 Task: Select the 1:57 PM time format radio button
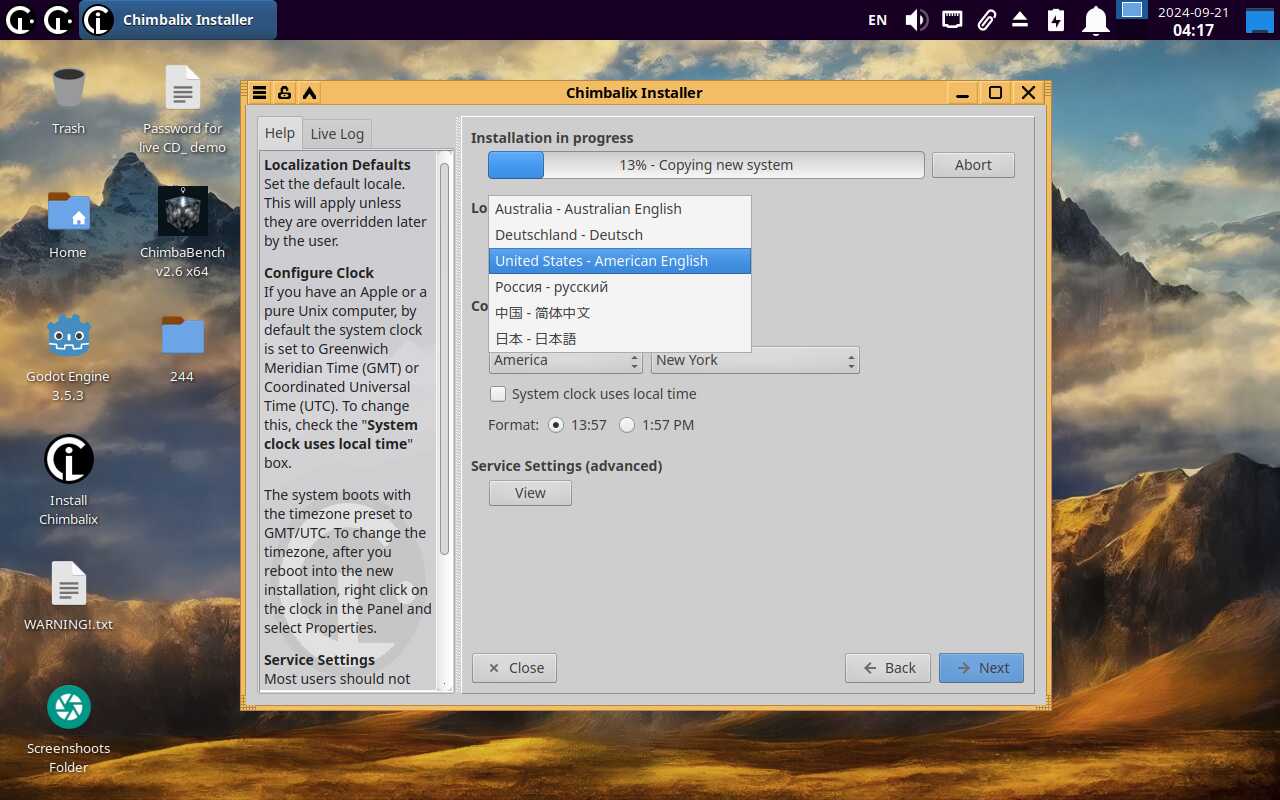627,425
